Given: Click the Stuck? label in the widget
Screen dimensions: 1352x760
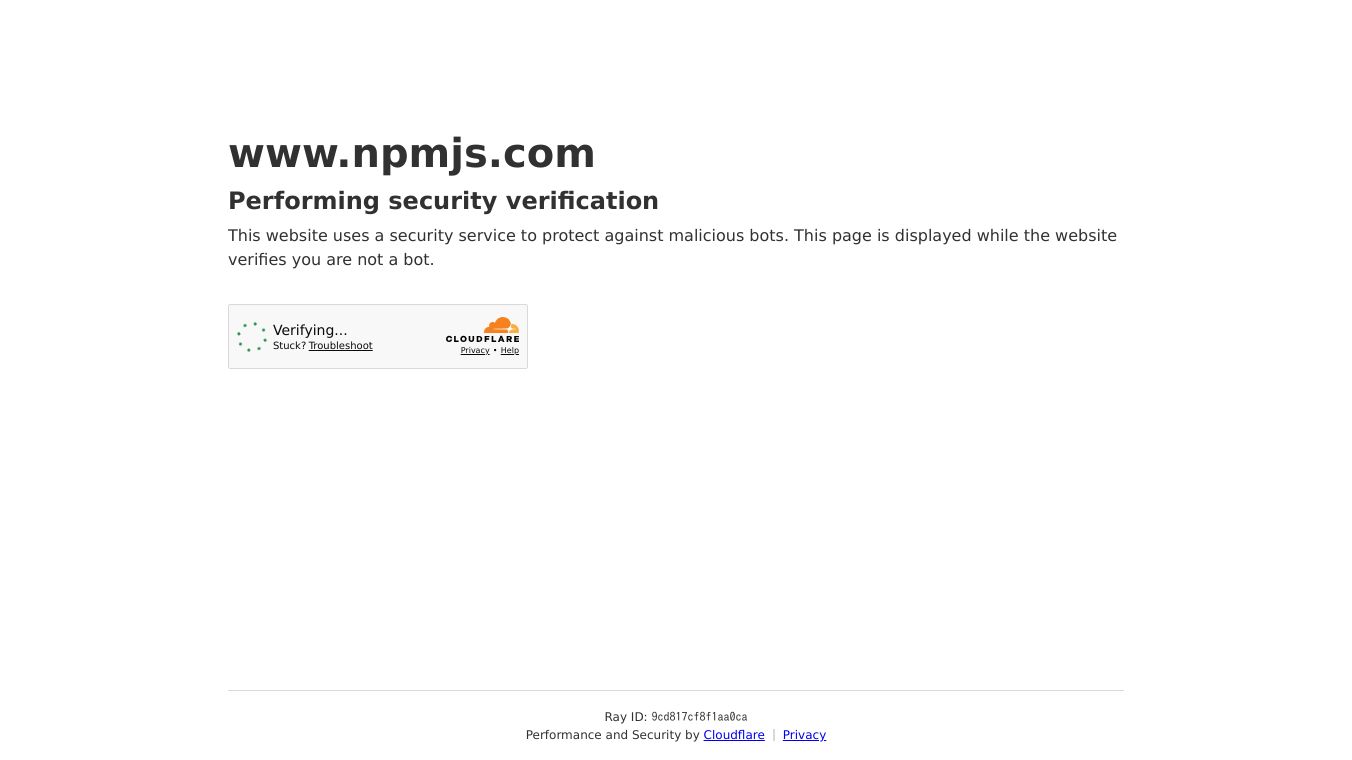Looking at the screenshot, I should pos(289,346).
